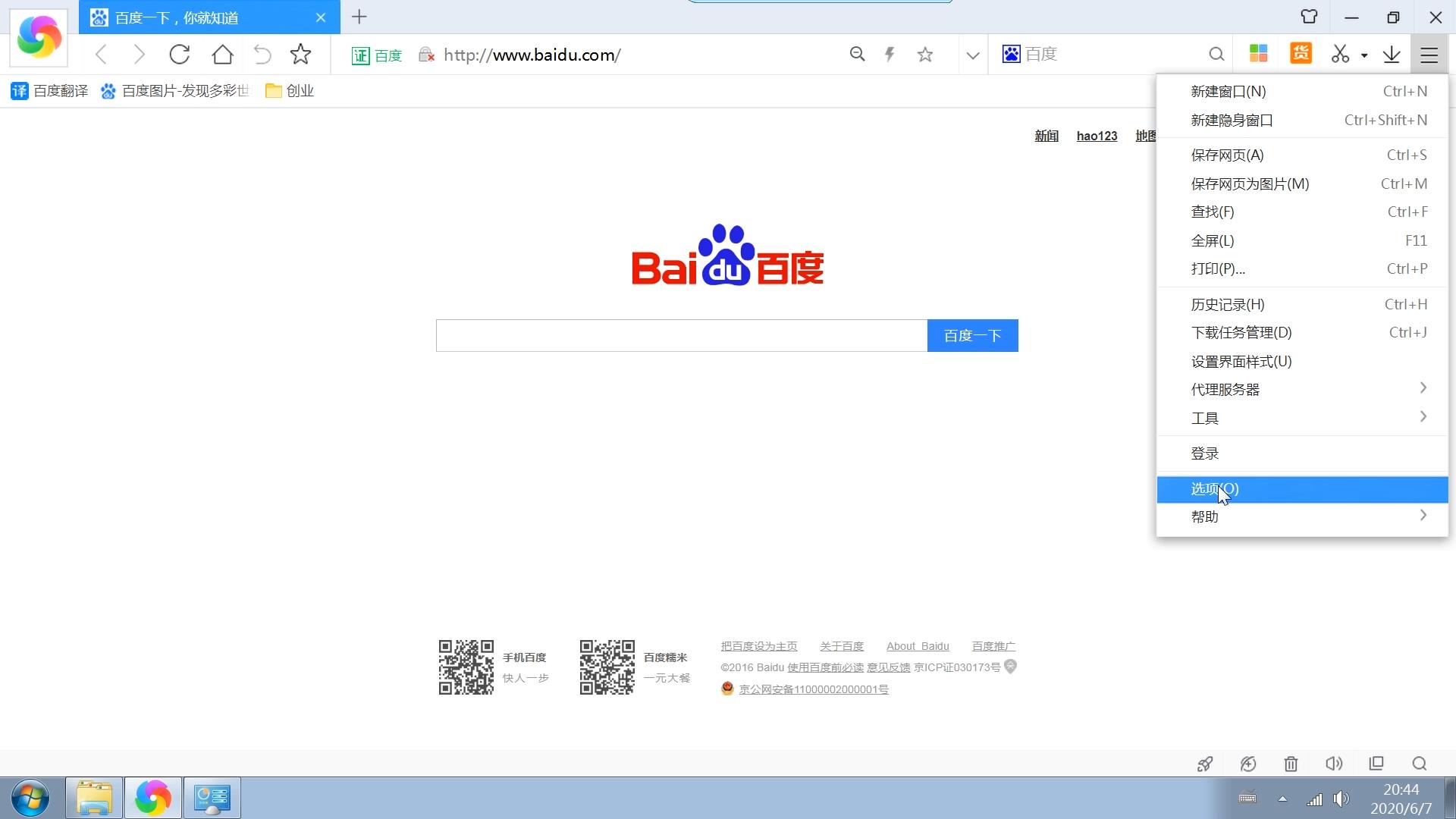This screenshot has width=1456, height=819.
Task: Open the downloads icon in the toolbar
Action: [x=1392, y=54]
